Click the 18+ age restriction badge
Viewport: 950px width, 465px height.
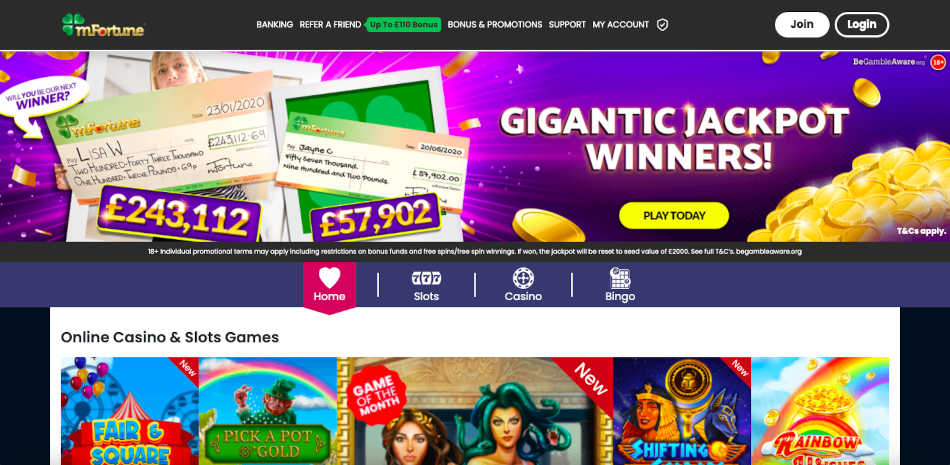click(x=938, y=62)
